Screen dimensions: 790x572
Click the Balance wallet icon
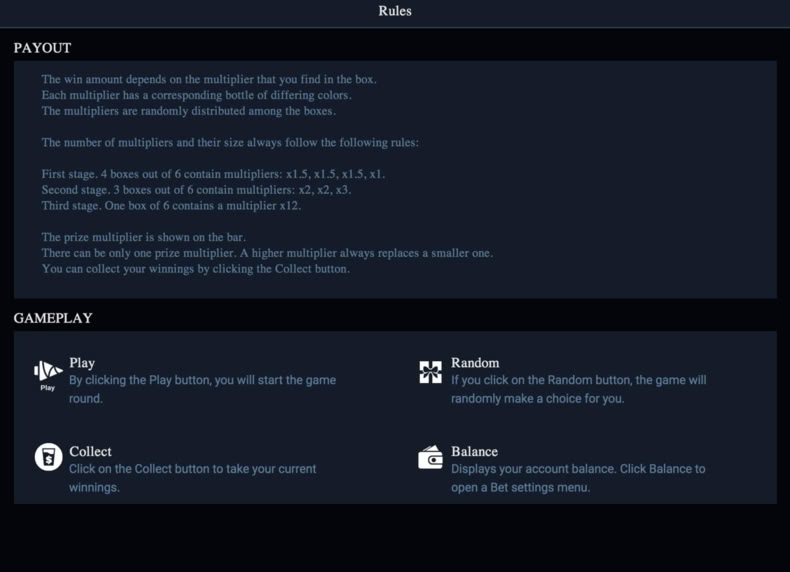[x=430, y=457]
